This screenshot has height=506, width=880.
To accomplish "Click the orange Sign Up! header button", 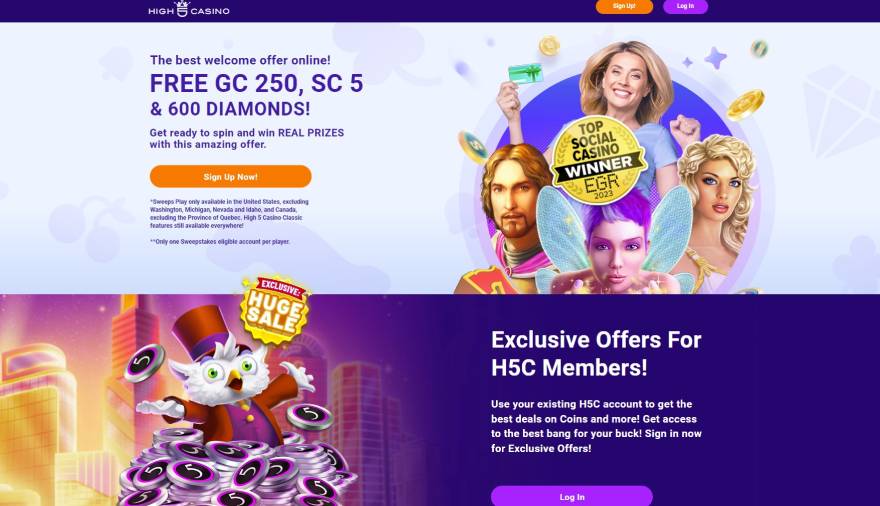I will (624, 6).
